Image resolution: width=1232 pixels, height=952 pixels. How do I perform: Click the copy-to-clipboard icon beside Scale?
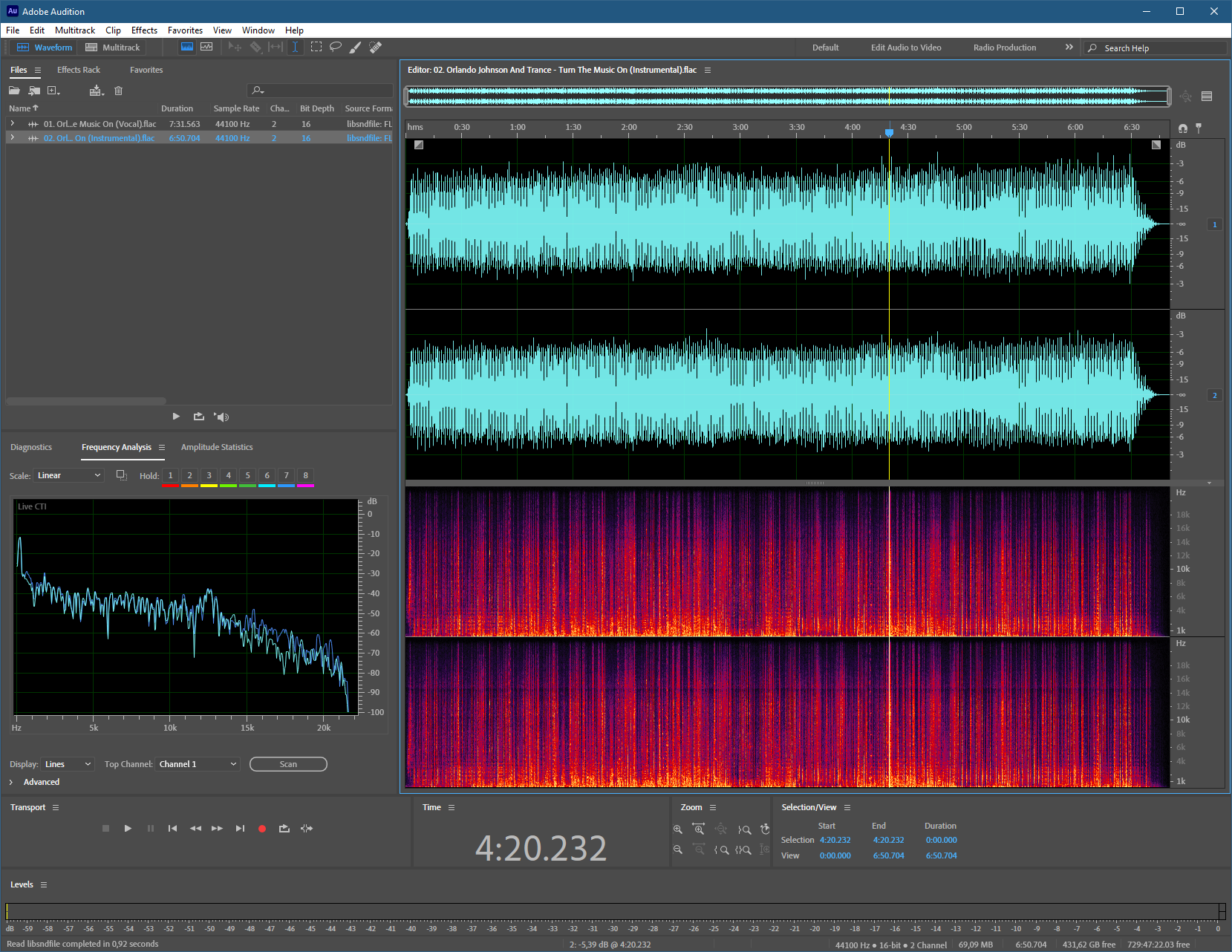coord(122,475)
